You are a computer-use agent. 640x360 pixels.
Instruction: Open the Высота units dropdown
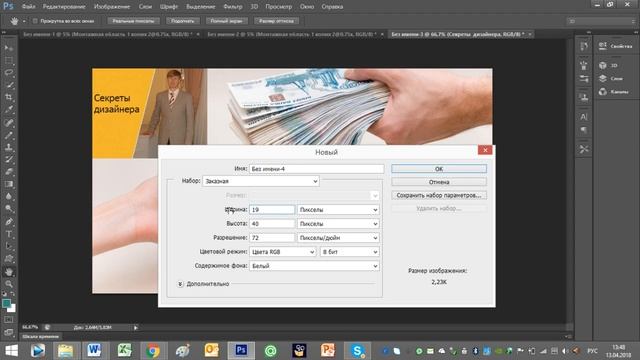[x=338, y=224]
